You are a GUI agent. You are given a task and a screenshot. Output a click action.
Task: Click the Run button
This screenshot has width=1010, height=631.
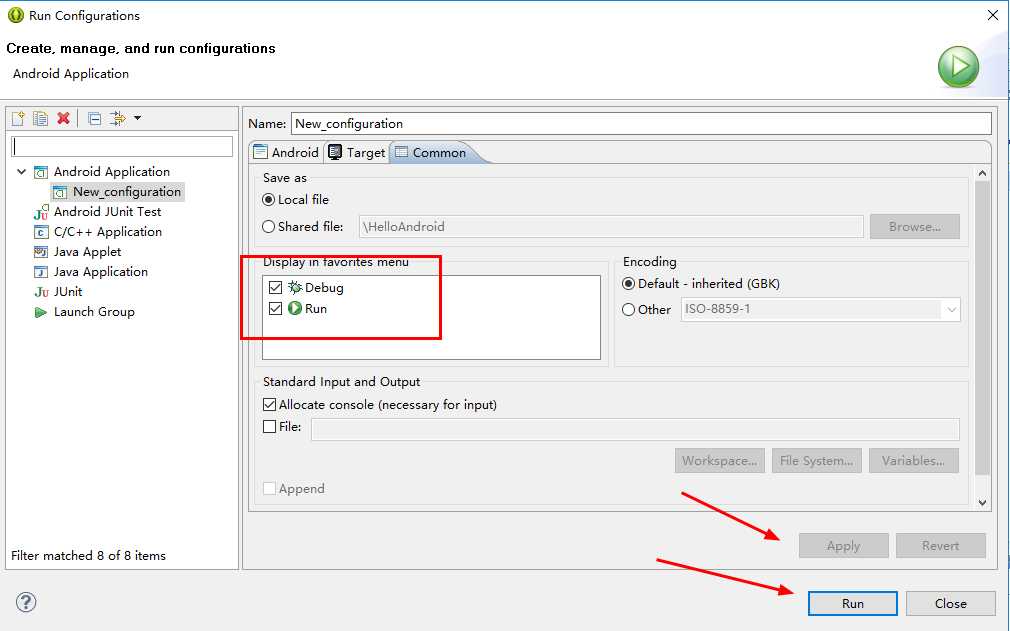click(x=852, y=603)
